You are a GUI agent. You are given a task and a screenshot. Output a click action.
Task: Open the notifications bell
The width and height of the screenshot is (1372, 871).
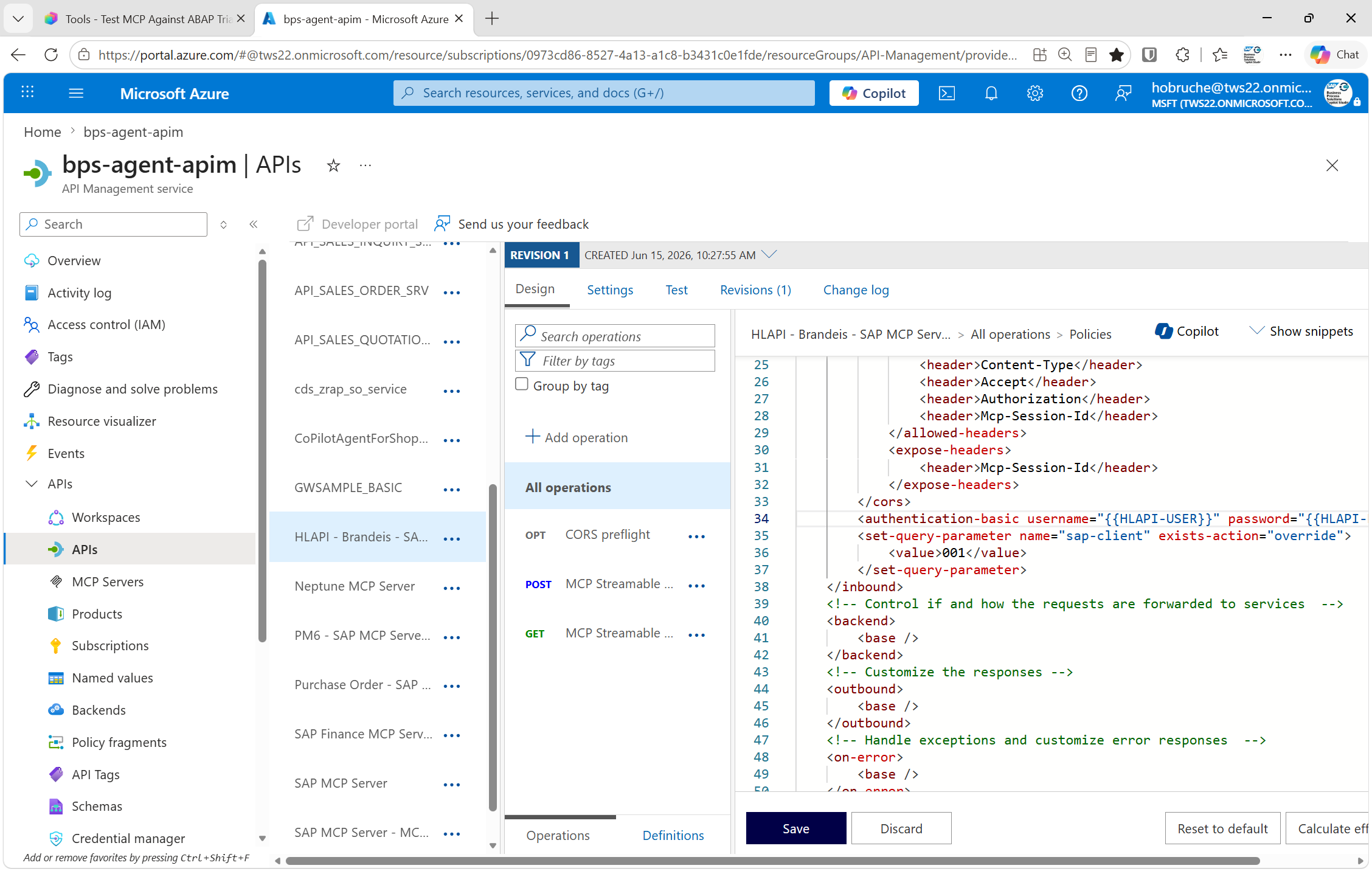click(x=991, y=93)
